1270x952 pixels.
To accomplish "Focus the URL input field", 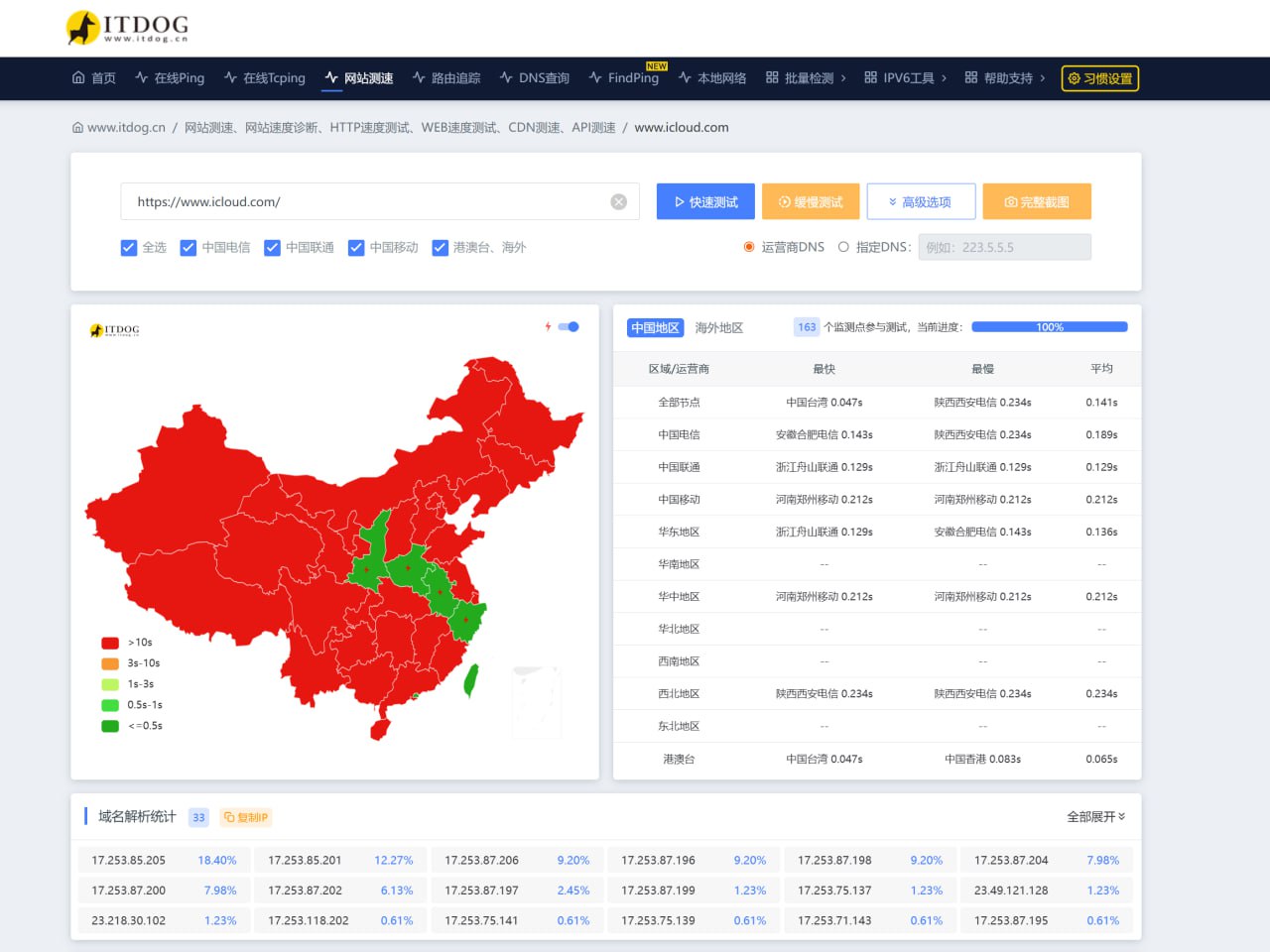I will (x=379, y=201).
